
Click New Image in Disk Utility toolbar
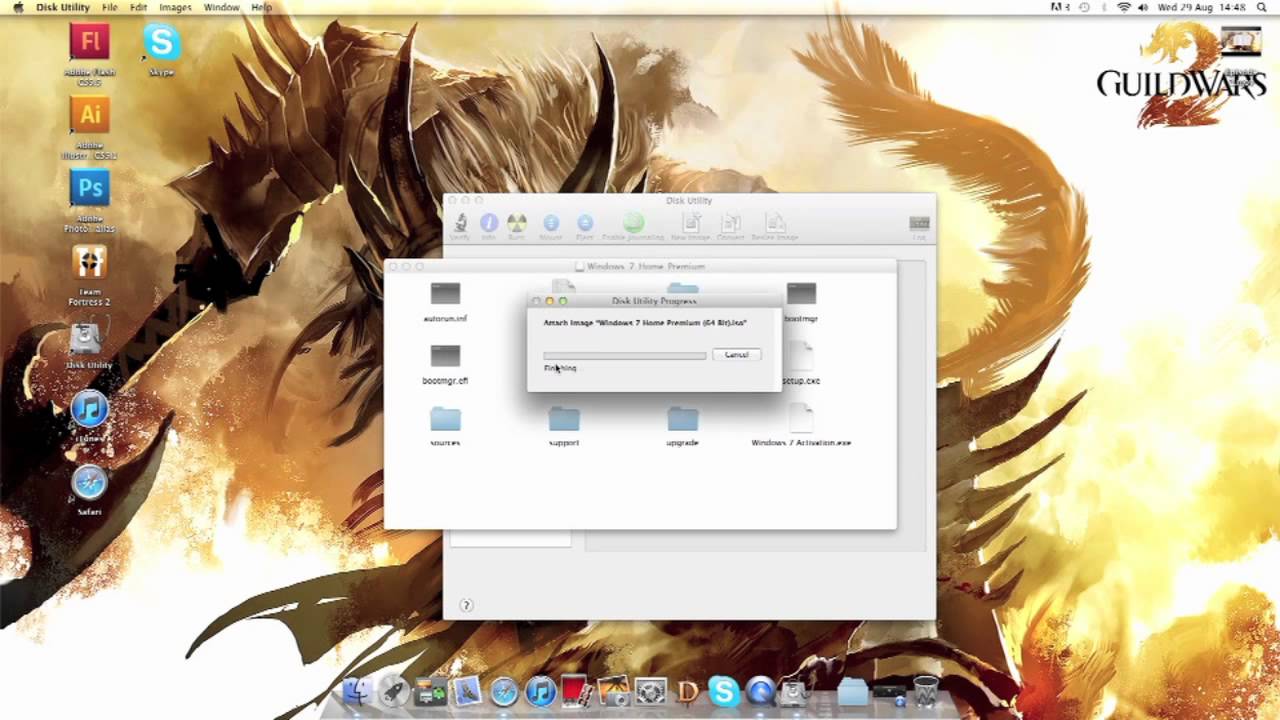690,224
